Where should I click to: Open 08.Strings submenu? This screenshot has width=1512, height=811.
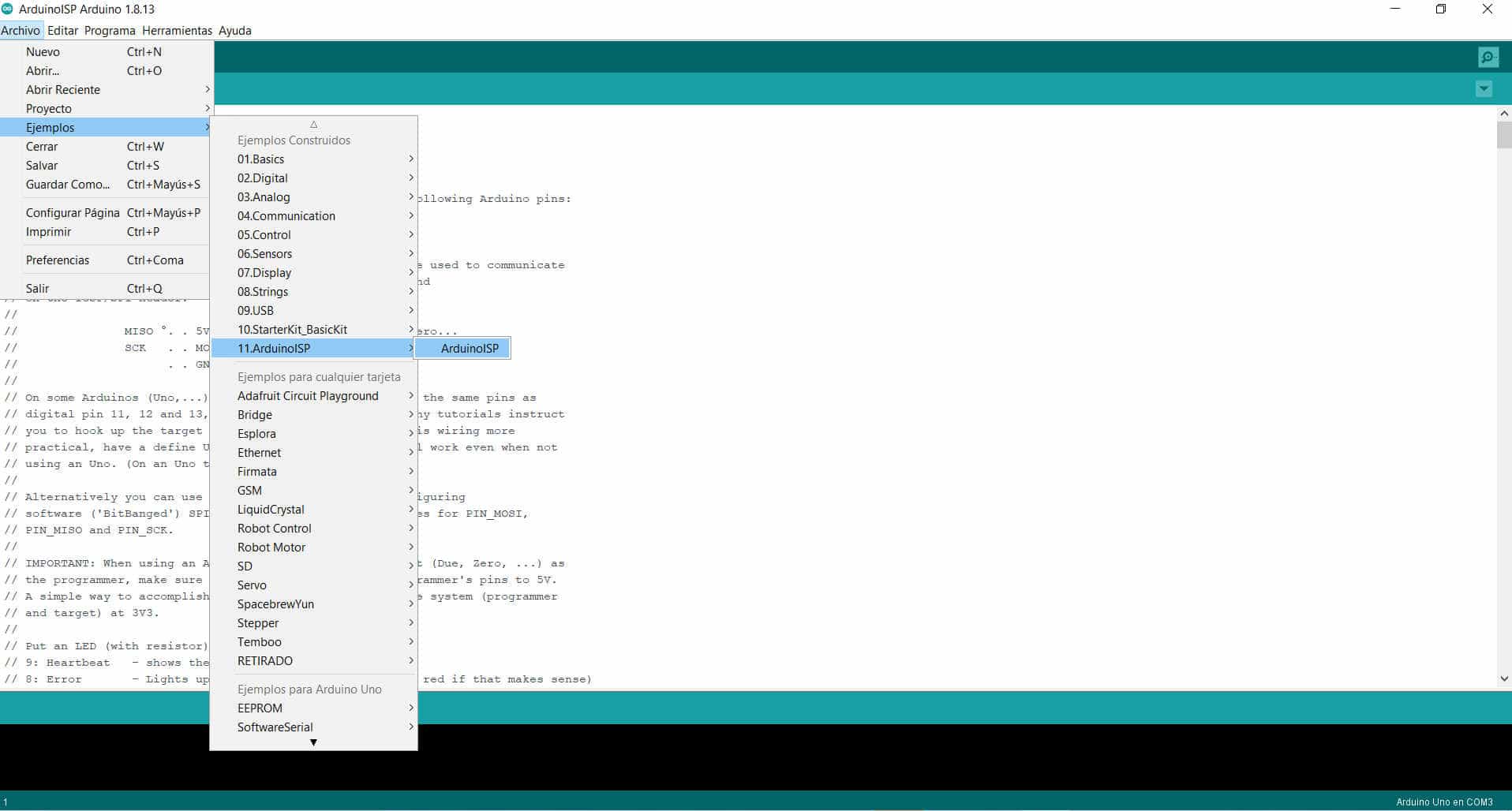(313, 292)
